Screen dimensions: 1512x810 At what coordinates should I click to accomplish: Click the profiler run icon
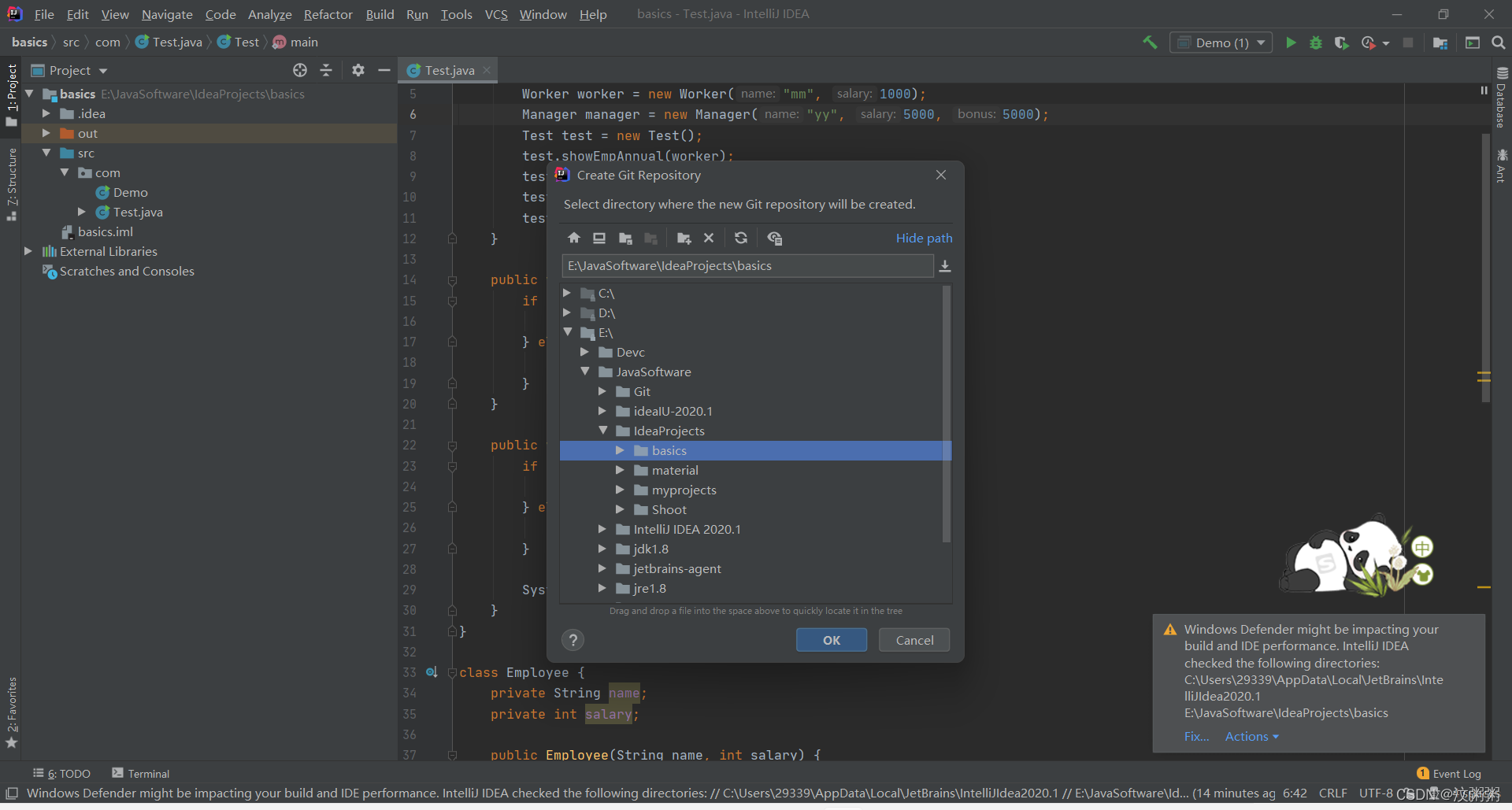click(x=1369, y=43)
